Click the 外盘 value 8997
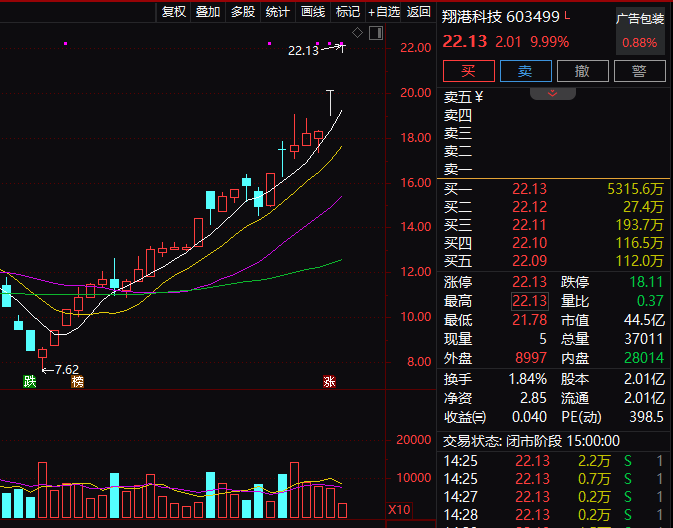The height and width of the screenshot is (528, 673). coord(531,358)
